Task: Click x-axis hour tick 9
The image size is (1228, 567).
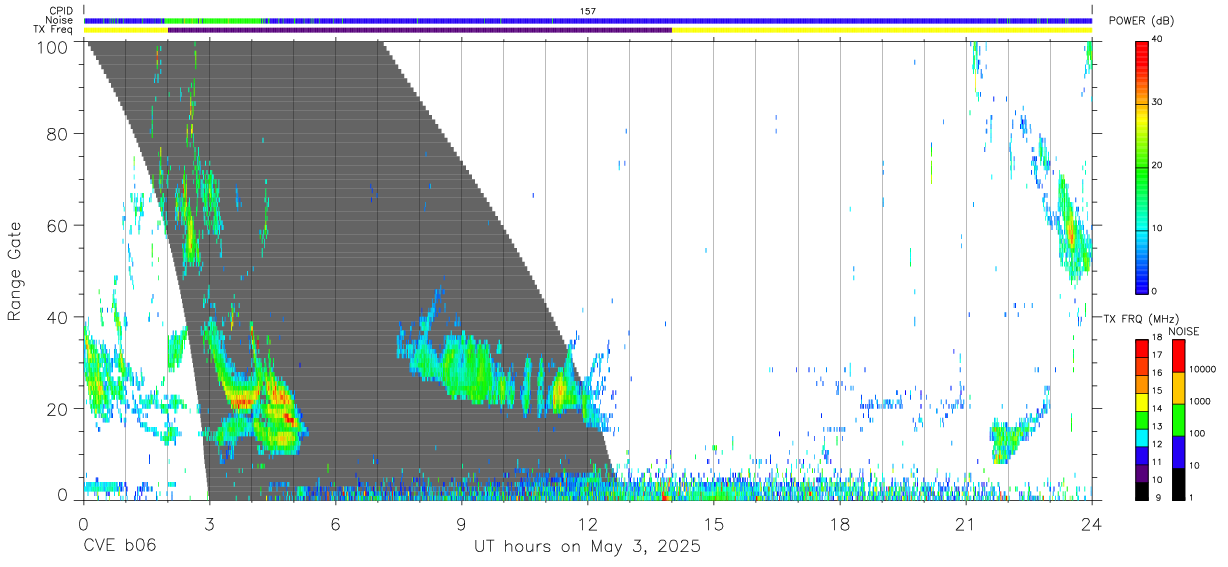Action: (461, 523)
